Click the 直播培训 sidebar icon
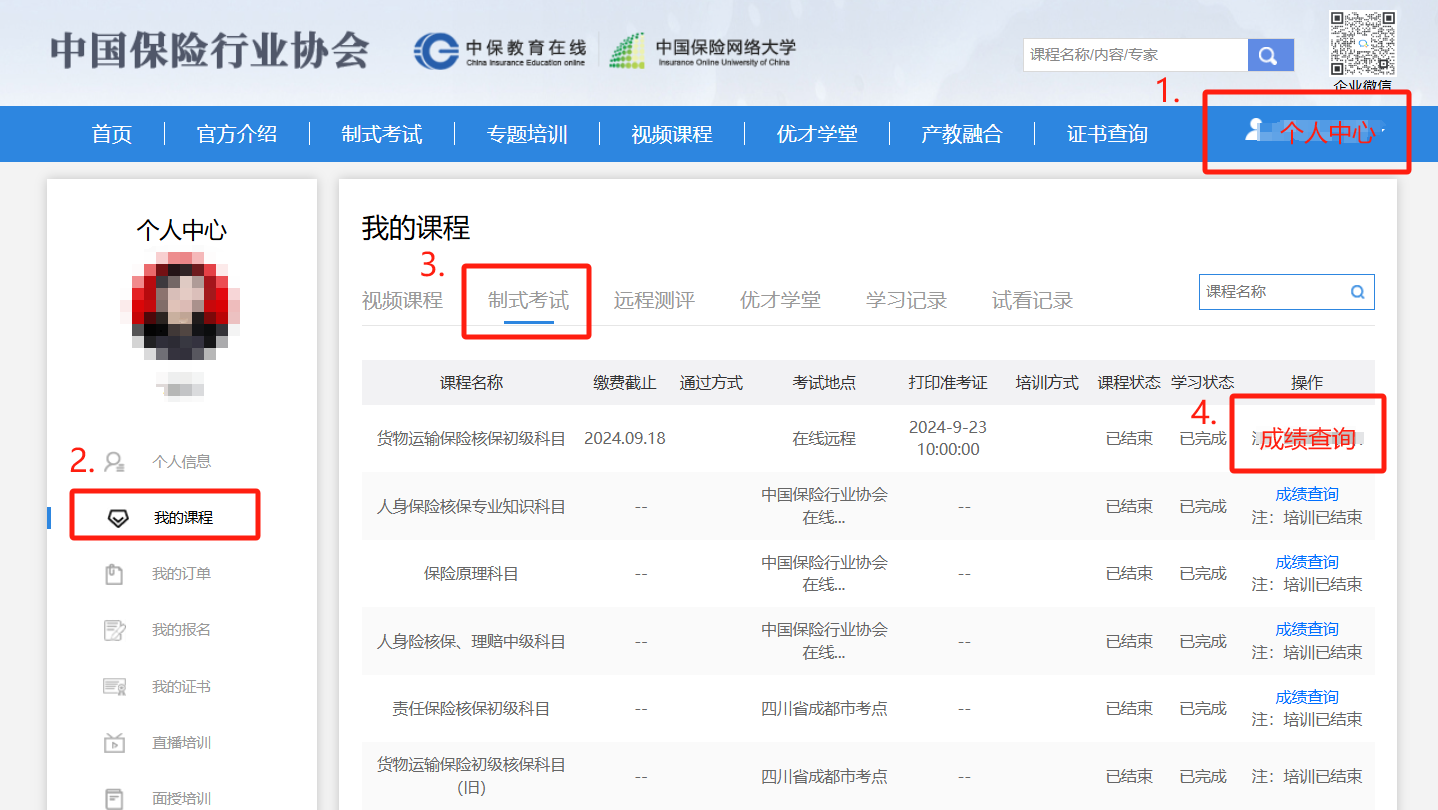 (x=115, y=743)
